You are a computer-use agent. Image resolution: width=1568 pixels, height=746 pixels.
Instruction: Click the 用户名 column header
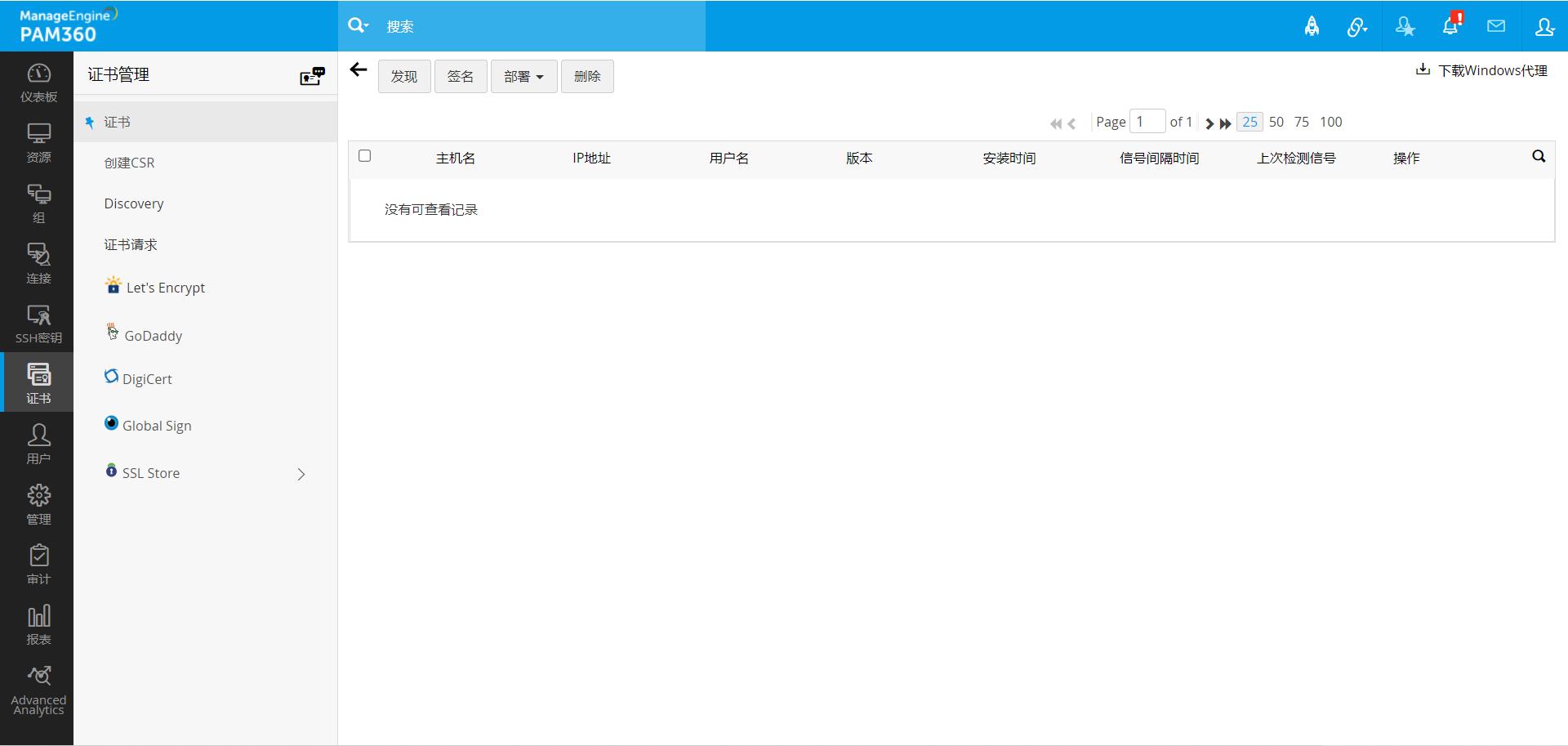(x=729, y=158)
